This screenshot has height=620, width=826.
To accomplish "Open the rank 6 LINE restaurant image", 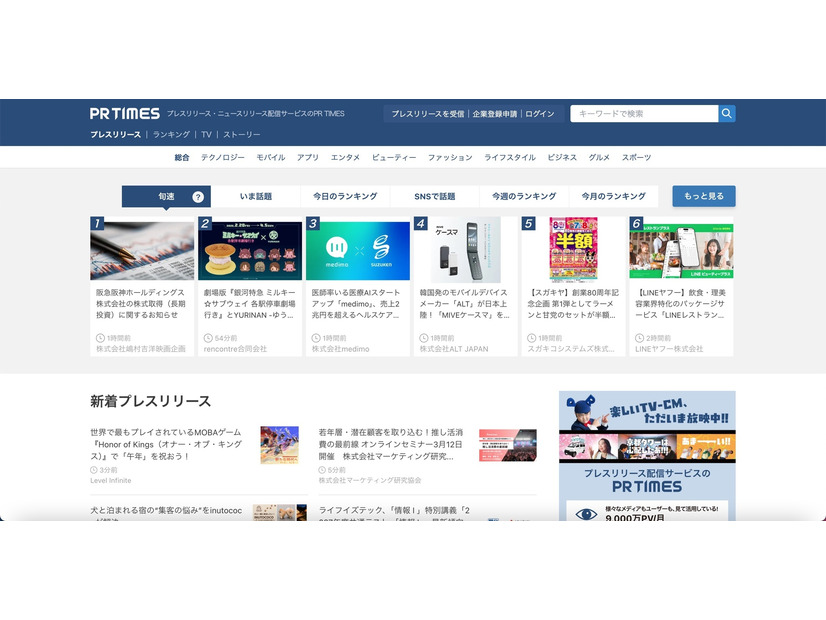I will coord(681,250).
